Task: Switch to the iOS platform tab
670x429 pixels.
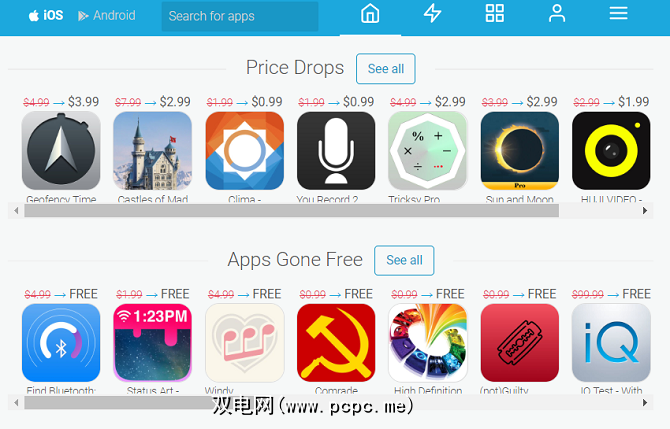Action: pos(46,16)
